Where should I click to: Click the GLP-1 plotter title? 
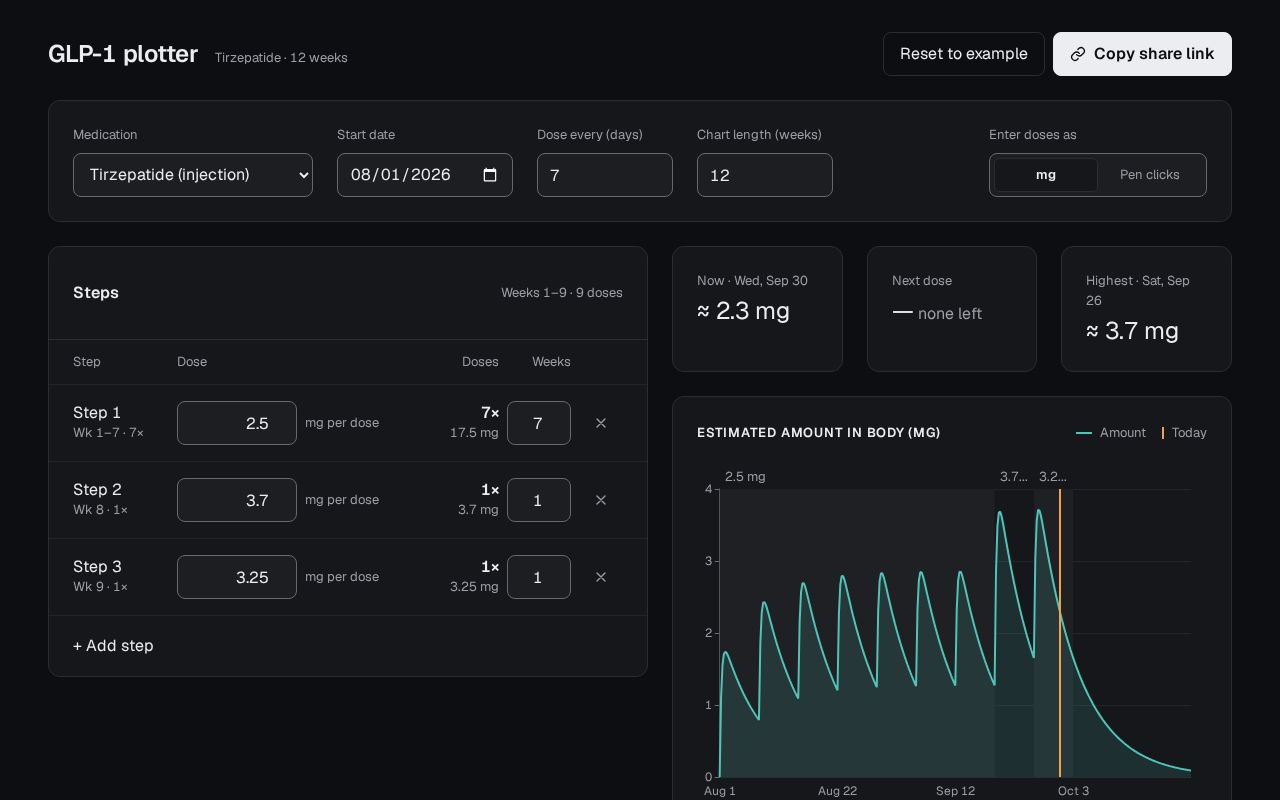pos(123,54)
